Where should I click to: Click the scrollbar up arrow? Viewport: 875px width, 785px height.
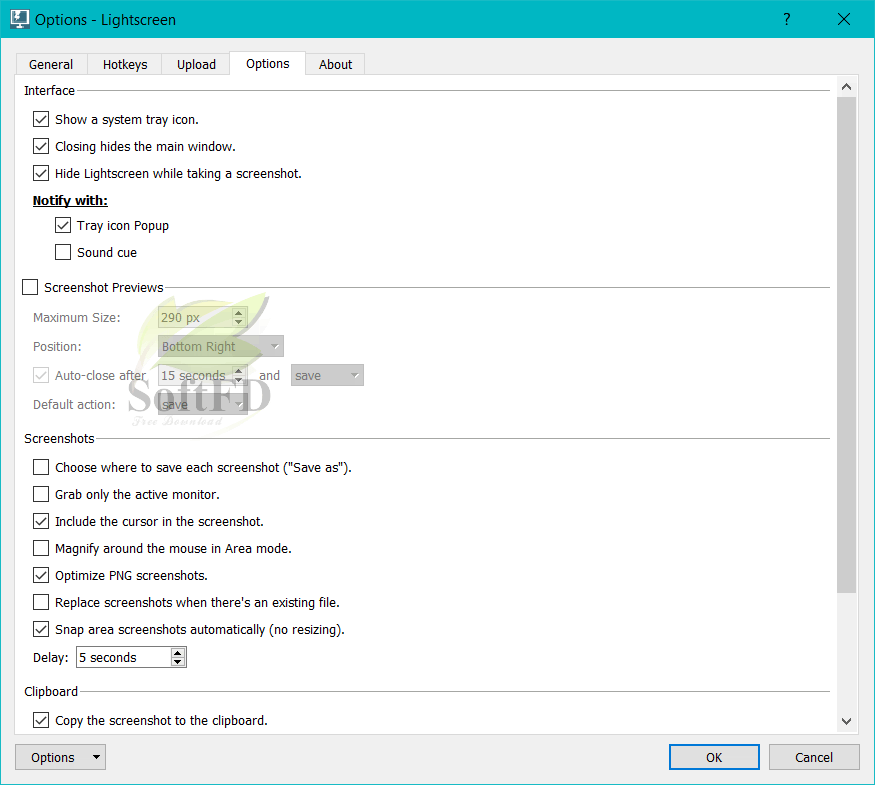[846, 87]
